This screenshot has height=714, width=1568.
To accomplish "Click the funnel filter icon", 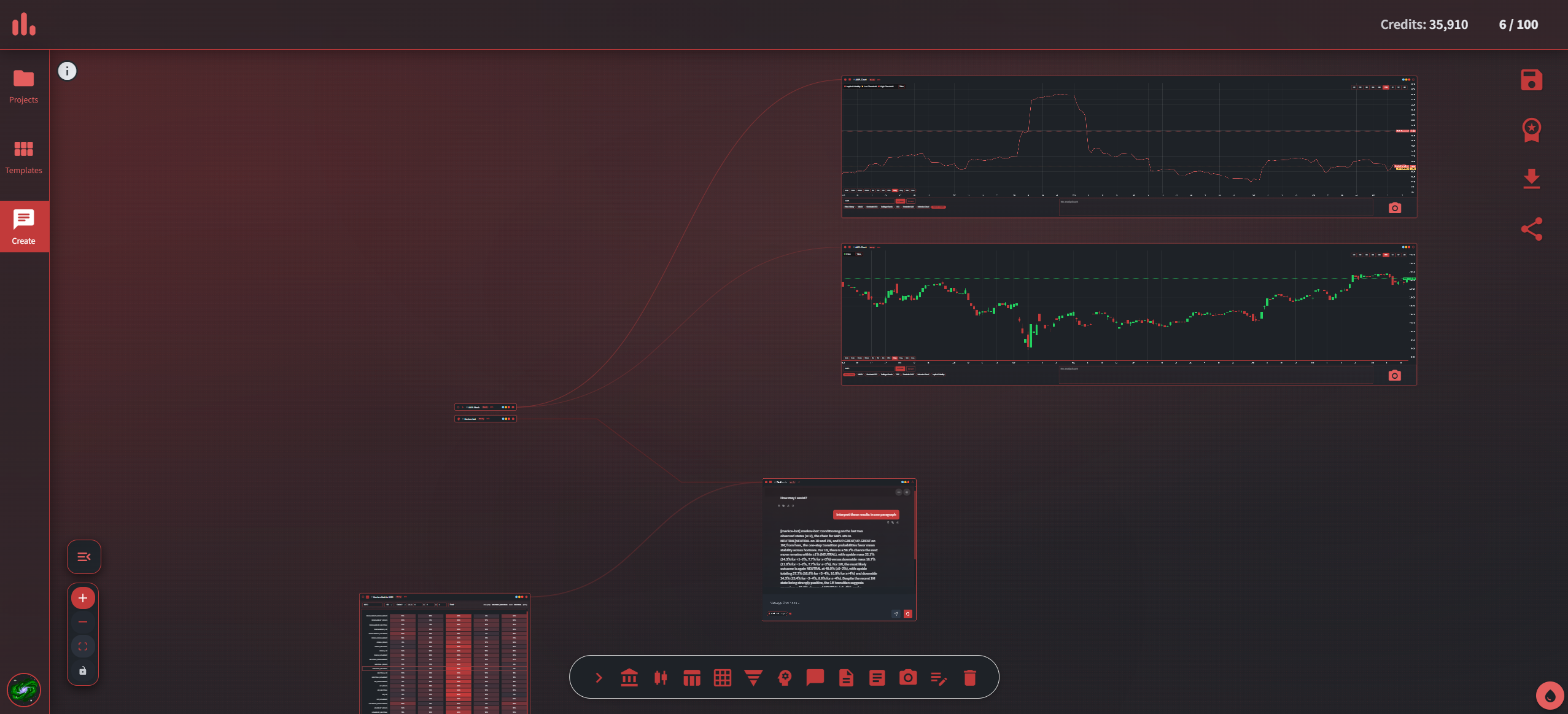I will click(753, 678).
